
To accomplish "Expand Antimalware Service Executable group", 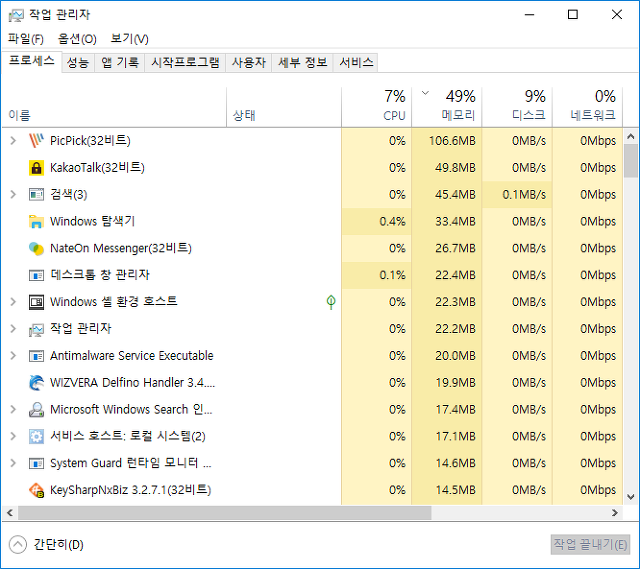I will click(13, 356).
